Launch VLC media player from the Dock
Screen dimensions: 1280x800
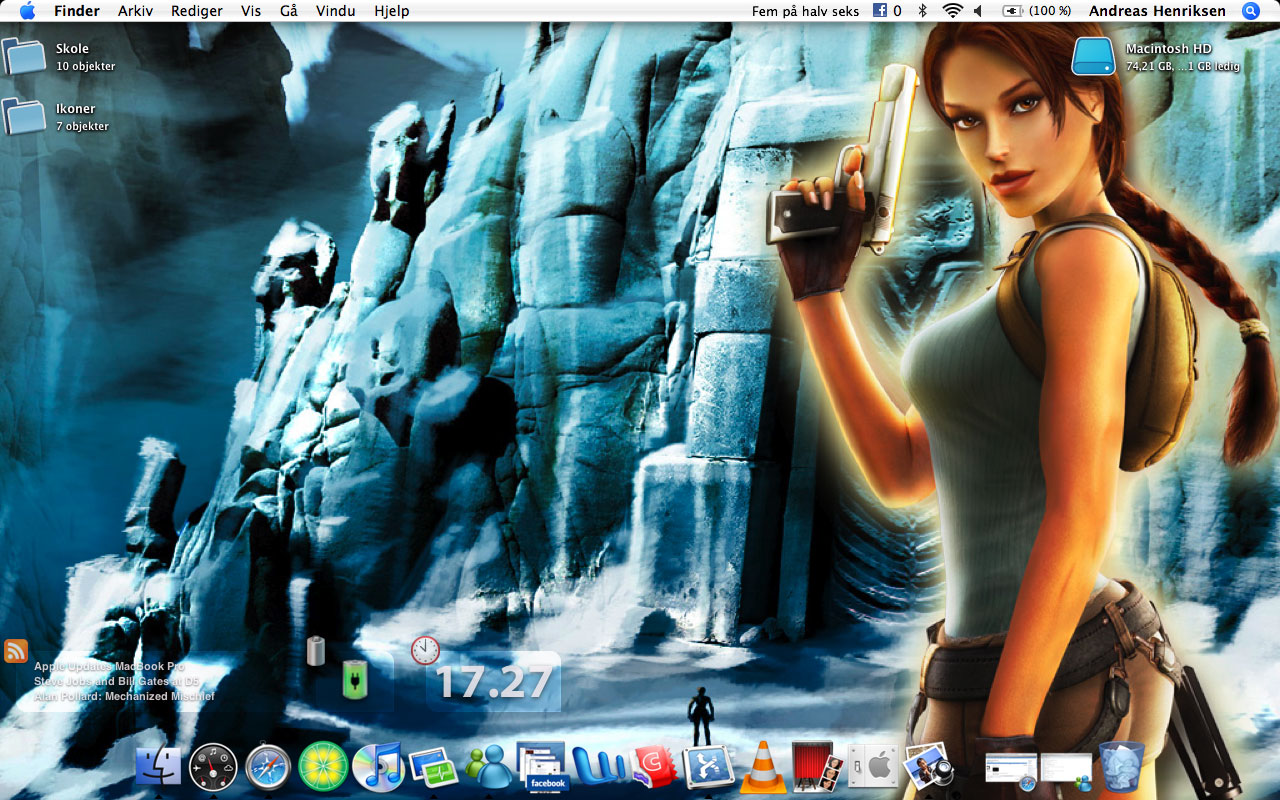[763, 767]
